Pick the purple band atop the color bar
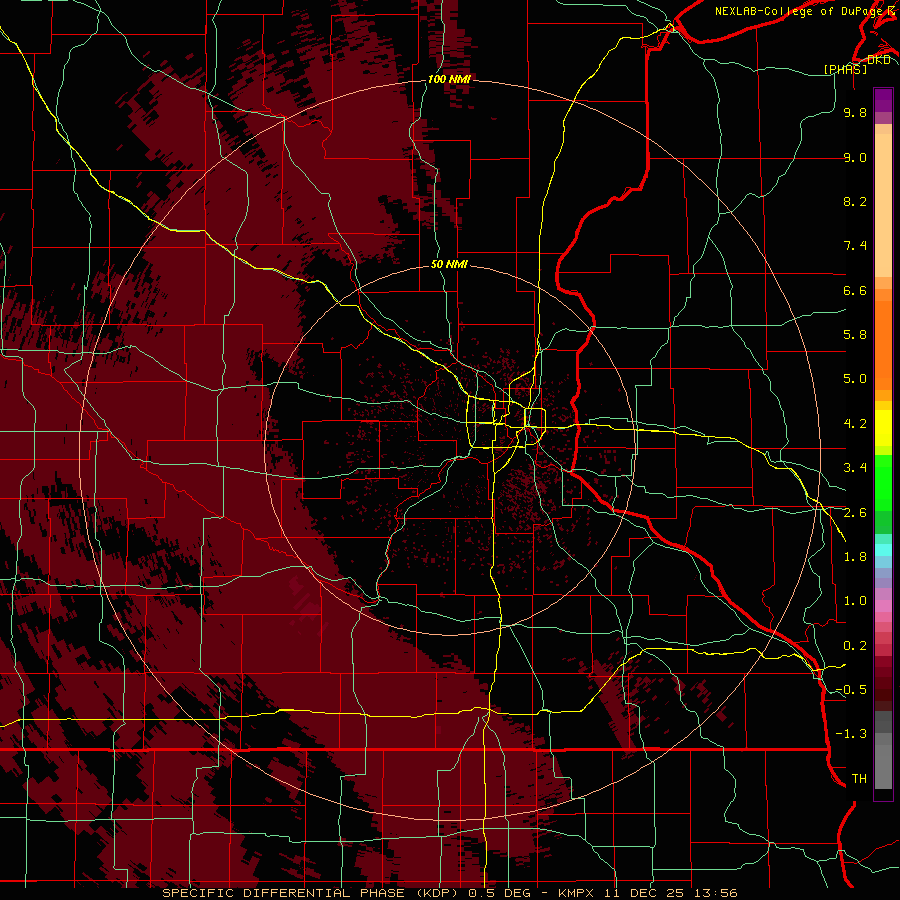900x900 pixels. coord(883,100)
